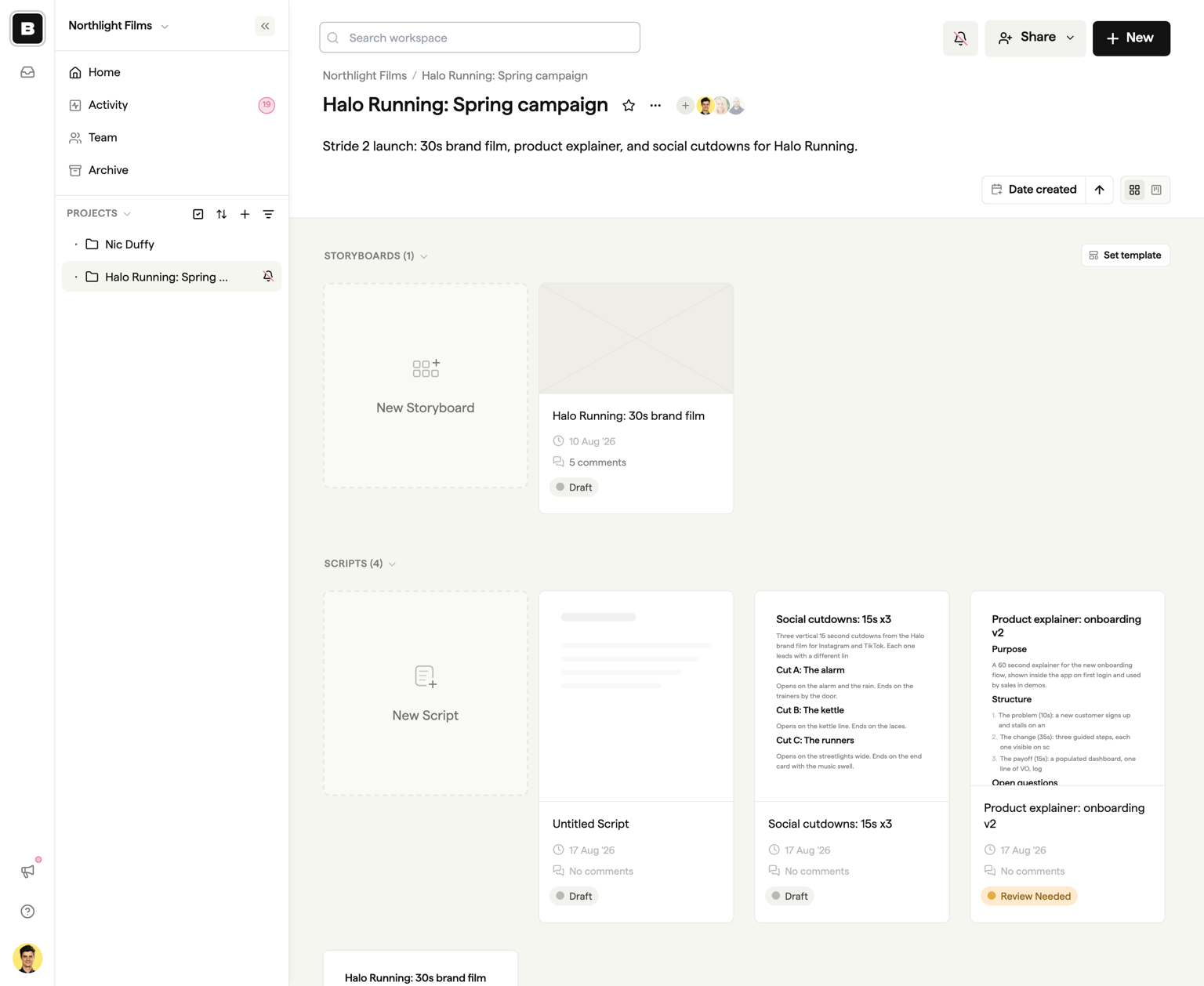Viewport: 1204px width, 986px height.
Task: Follow Halo Running: Spring campaign breadcrumb
Action: [505, 76]
